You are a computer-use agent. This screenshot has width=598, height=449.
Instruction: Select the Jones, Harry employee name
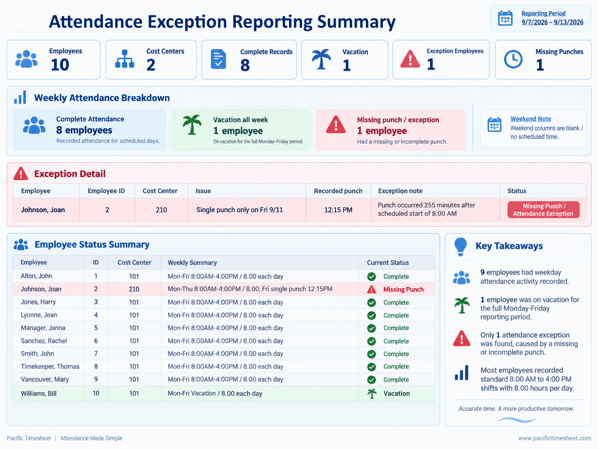click(x=38, y=302)
